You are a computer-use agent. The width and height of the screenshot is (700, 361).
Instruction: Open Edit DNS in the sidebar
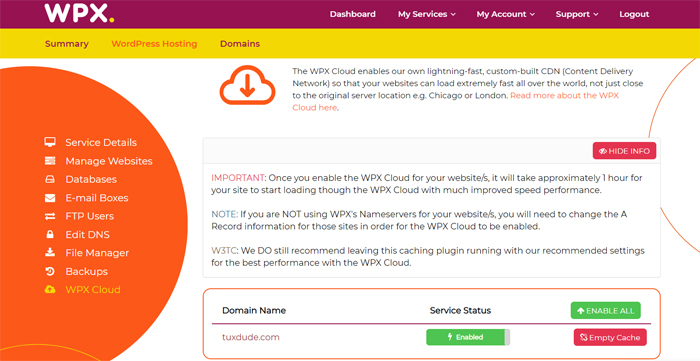point(88,234)
